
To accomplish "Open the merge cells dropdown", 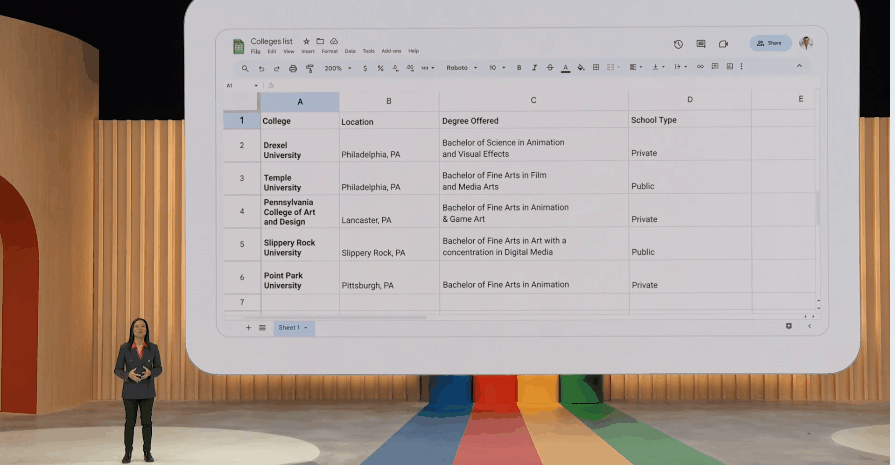I will pyautogui.click(x=613, y=67).
